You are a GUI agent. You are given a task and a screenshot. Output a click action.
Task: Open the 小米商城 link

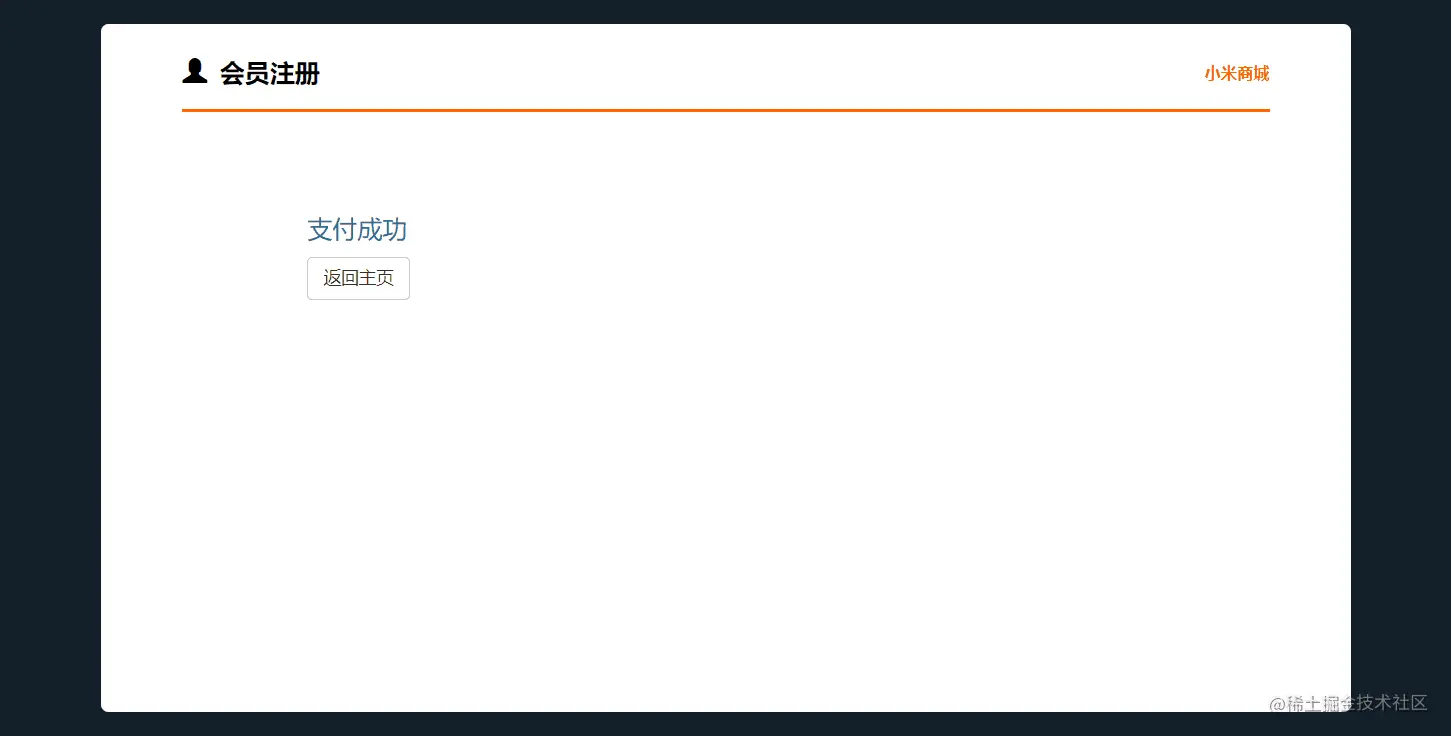(x=1237, y=73)
